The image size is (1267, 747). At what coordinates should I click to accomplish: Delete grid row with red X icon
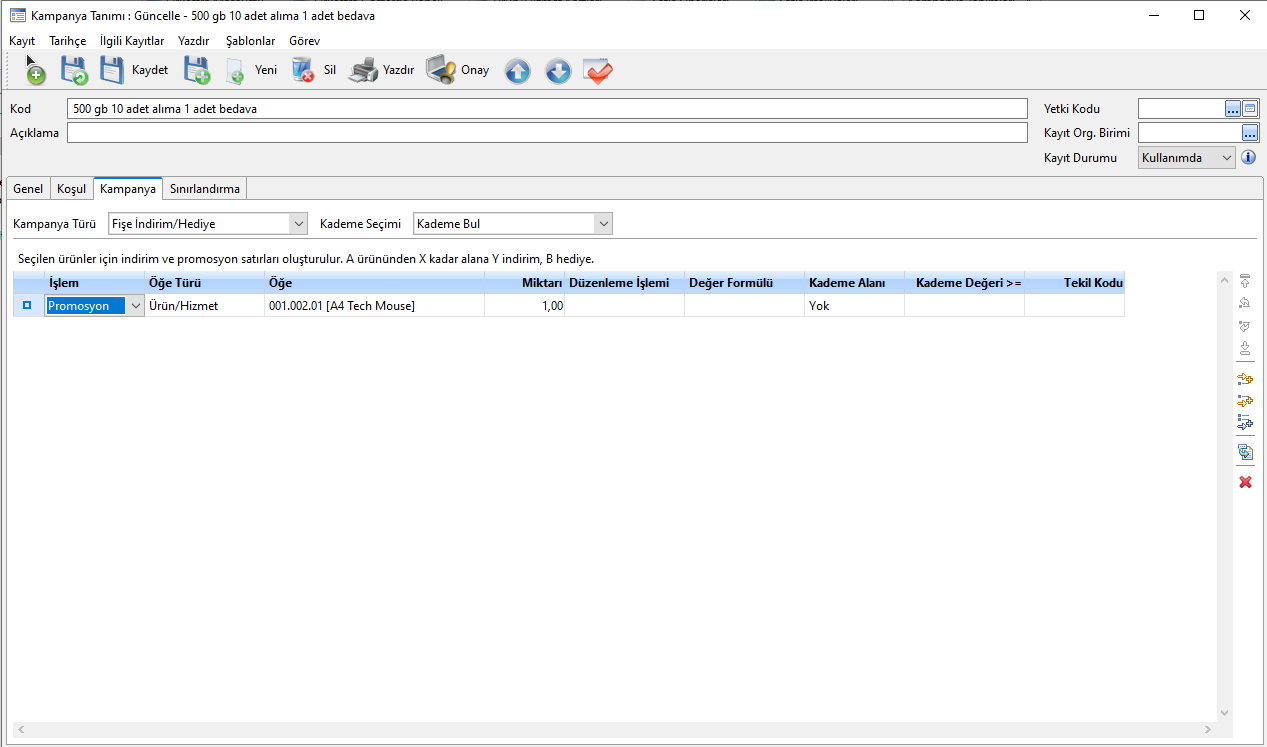[1245, 482]
